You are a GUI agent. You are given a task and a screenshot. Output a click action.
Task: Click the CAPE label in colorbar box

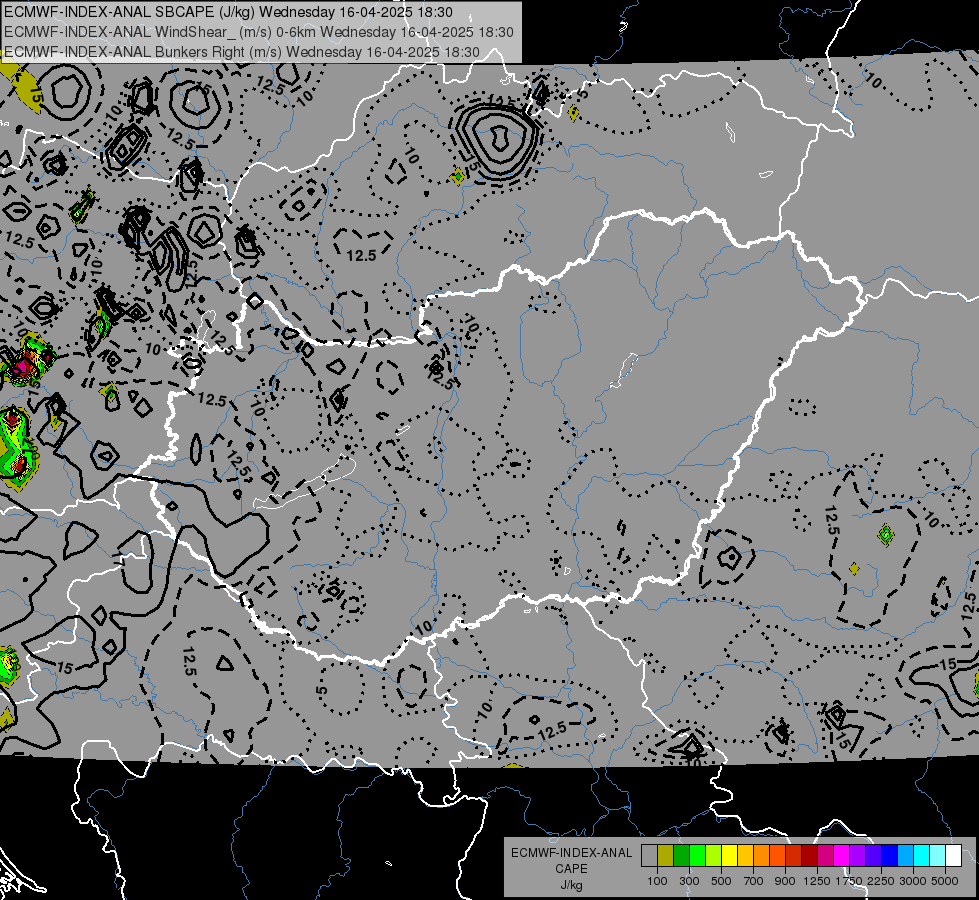[x=571, y=869]
